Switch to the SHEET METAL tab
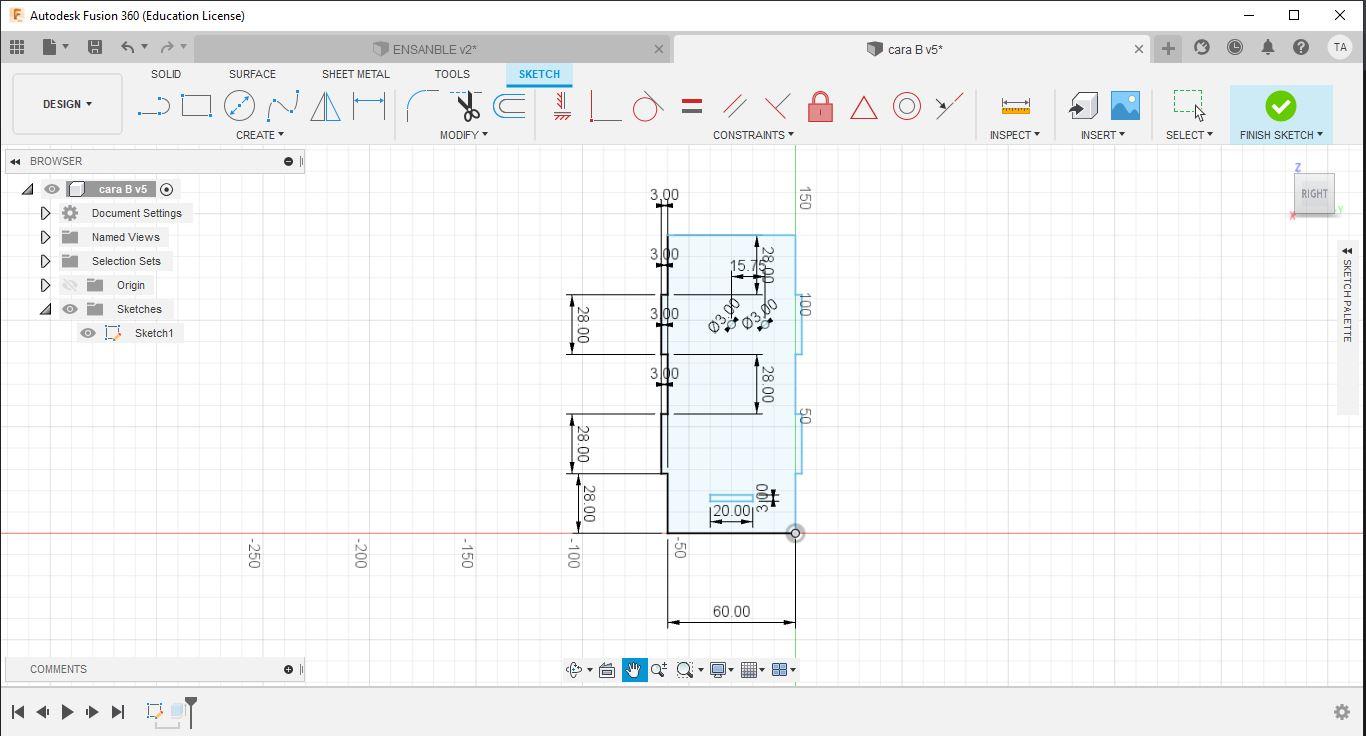 [355, 74]
